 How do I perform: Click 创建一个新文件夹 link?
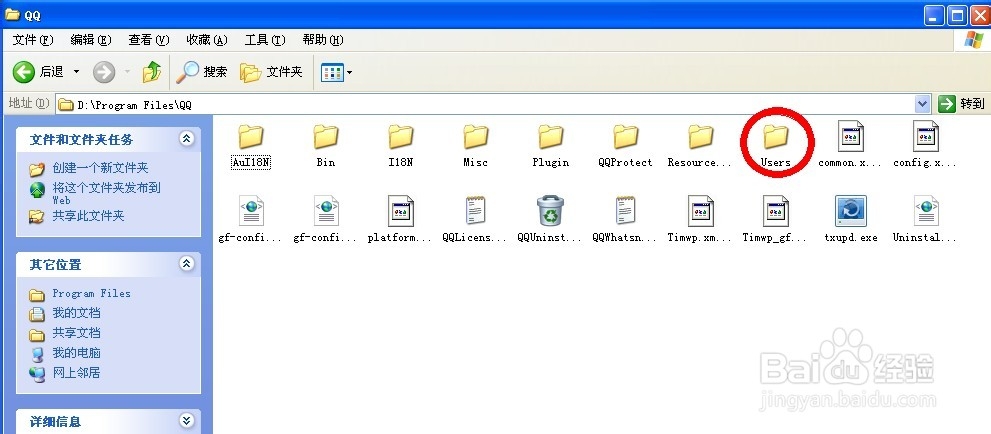click(100, 168)
